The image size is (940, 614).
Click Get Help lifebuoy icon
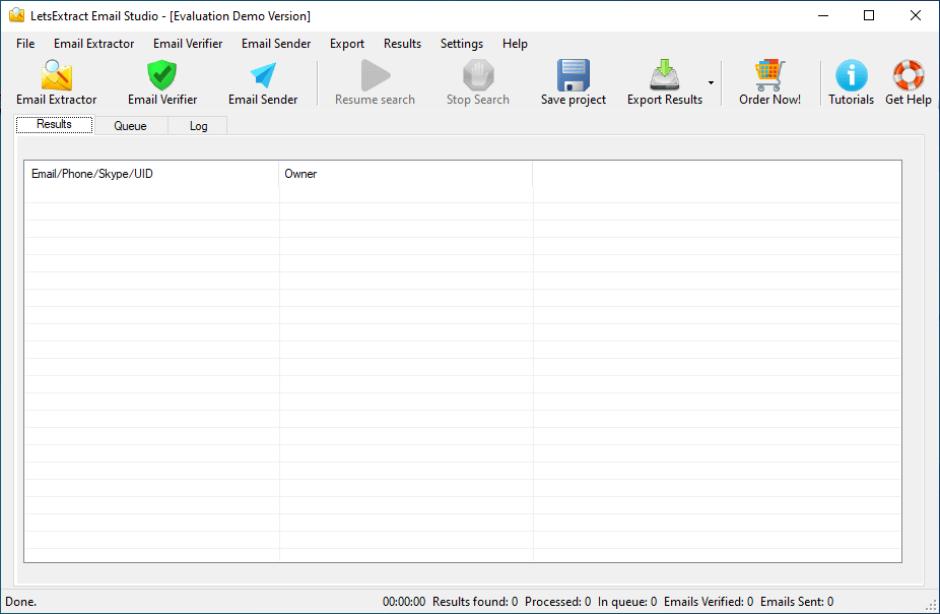pos(908,75)
